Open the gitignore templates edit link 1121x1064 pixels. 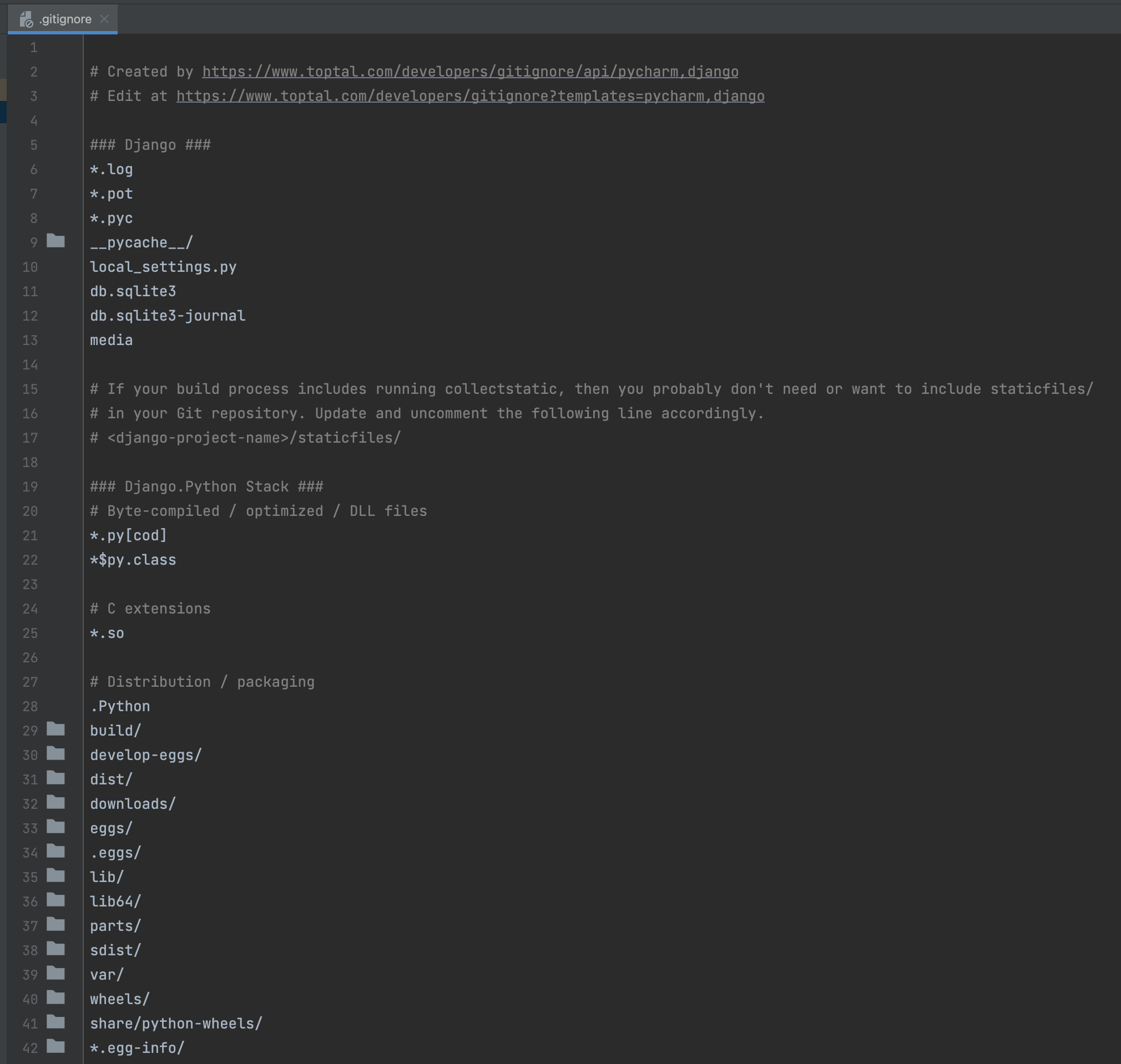click(469, 97)
